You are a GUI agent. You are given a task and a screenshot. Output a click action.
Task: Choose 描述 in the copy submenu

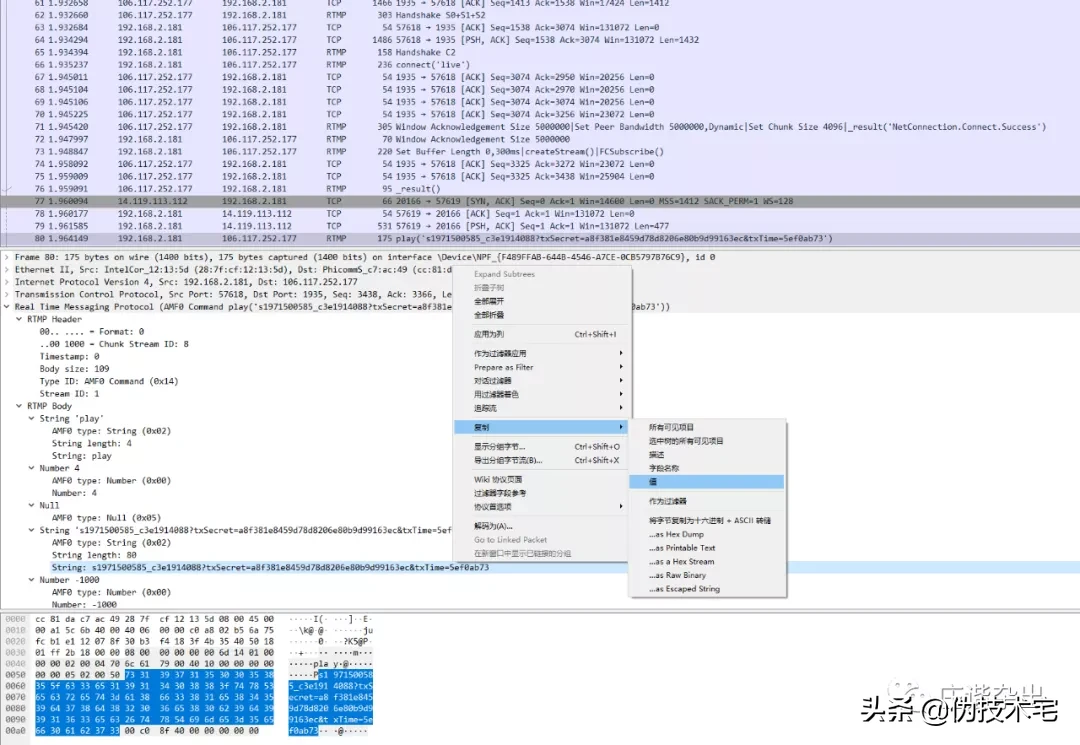pyautogui.click(x=707, y=454)
